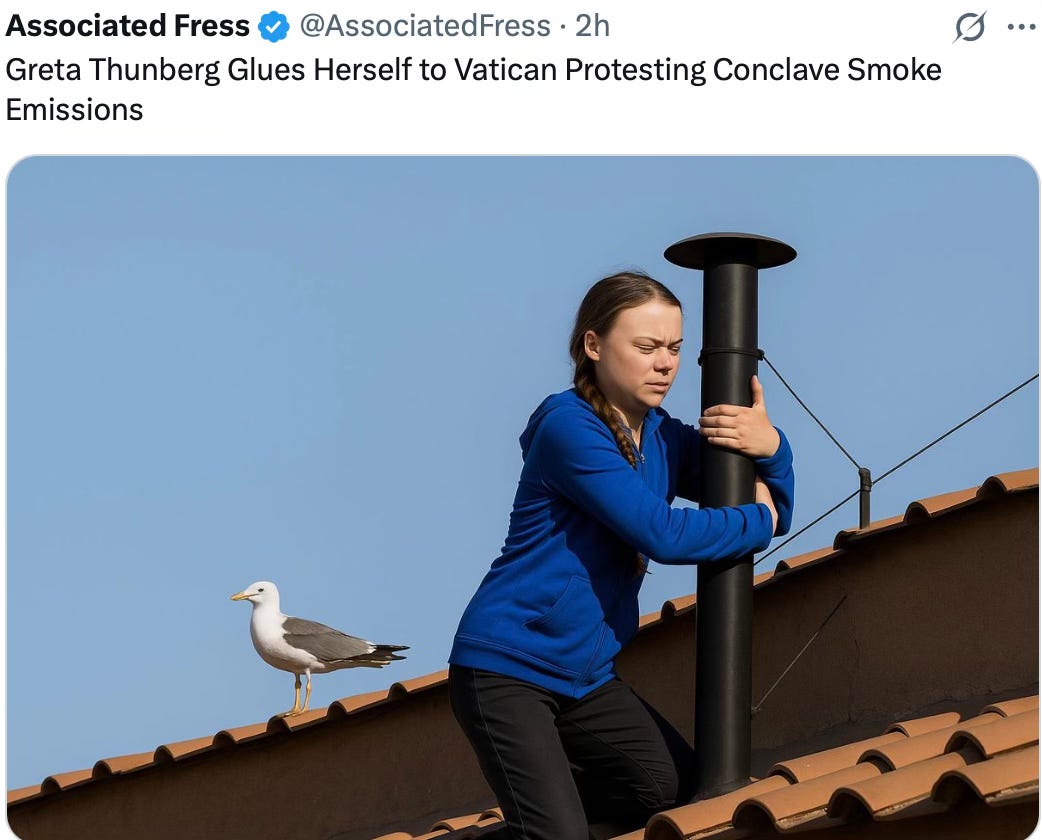Click the words "Conclave Smoke" in the tweet

pyautogui.click(x=827, y=70)
